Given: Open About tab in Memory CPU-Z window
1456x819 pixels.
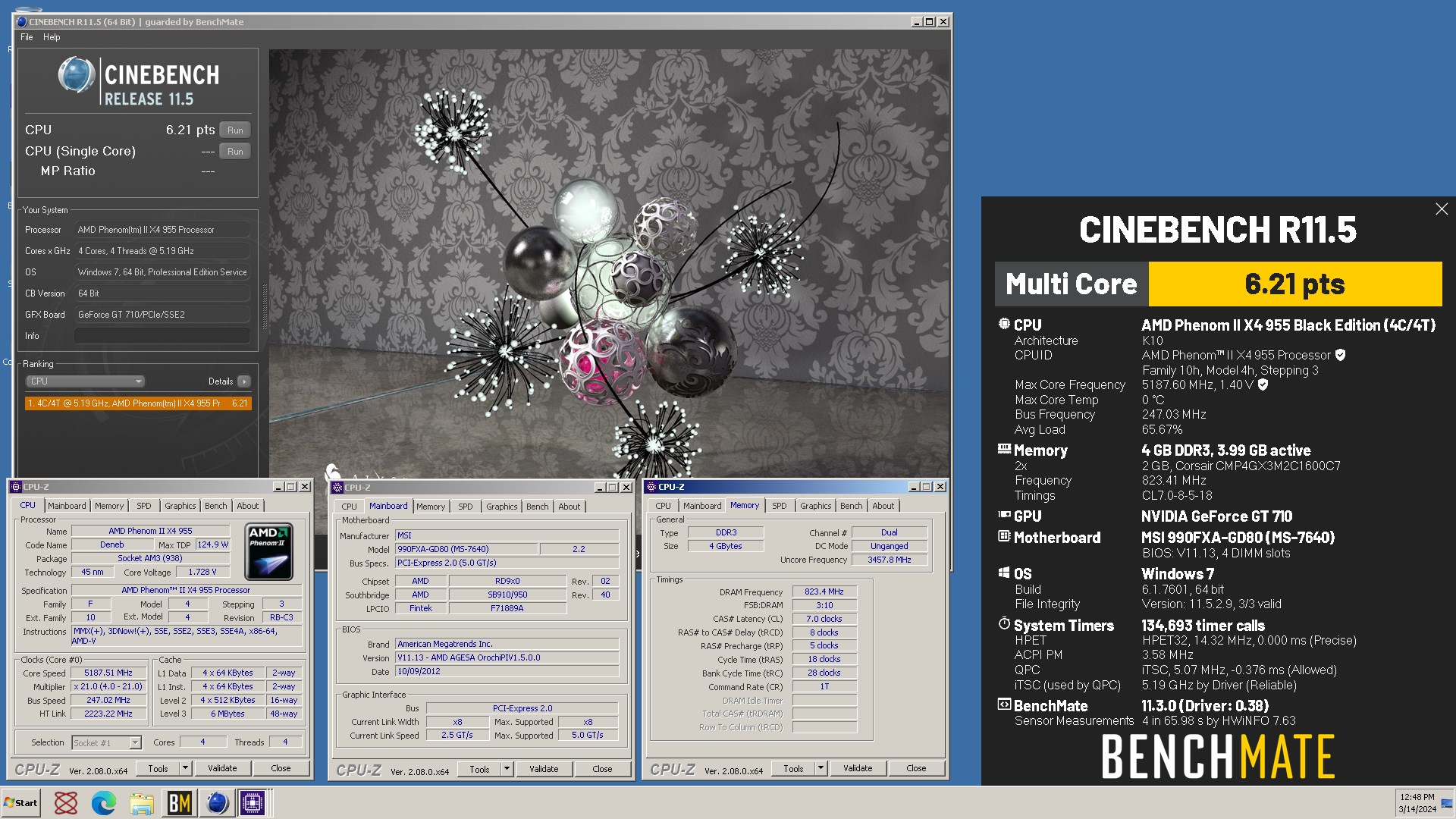Looking at the screenshot, I should [883, 506].
